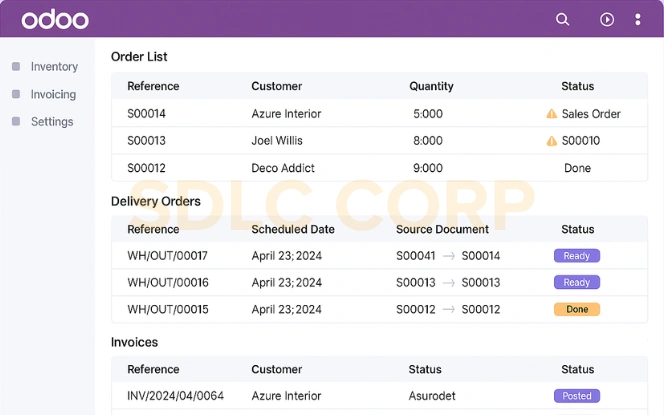664x415 pixels.
Task: Click scheduled date of WH/OUT/00016
Action: (287, 282)
